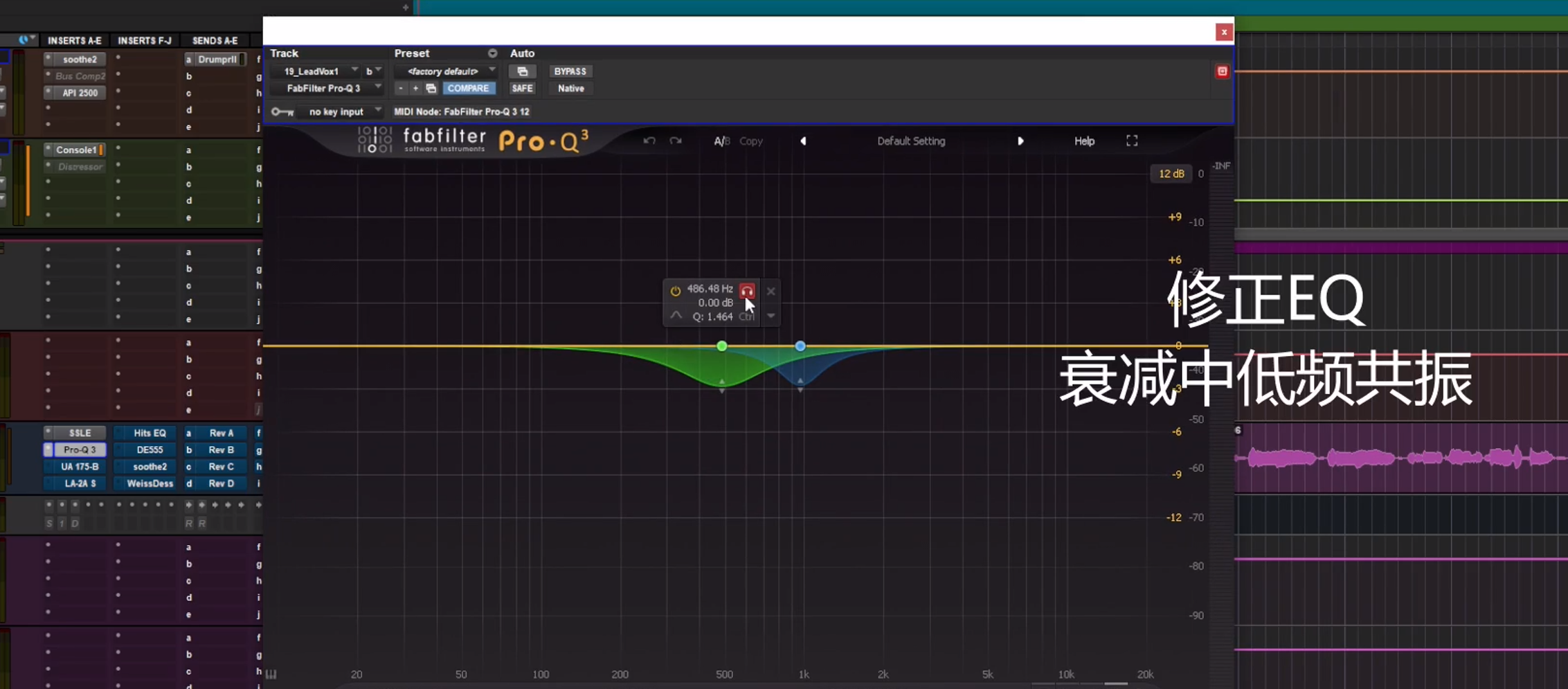Open the Default Setting preset menu
This screenshot has height=689, width=1568.
(x=910, y=141)
